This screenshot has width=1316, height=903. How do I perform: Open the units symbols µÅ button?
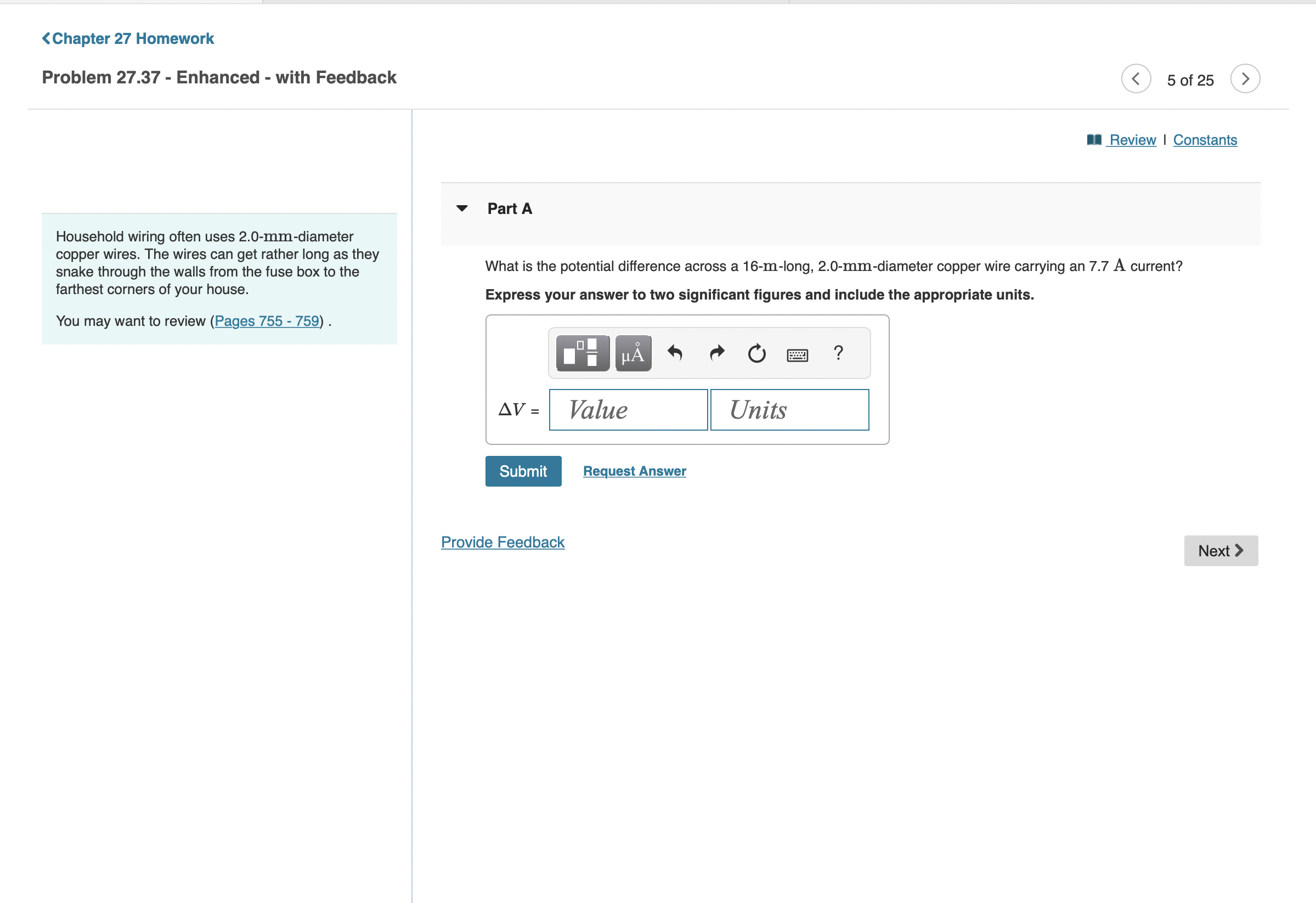coord(632,353)
